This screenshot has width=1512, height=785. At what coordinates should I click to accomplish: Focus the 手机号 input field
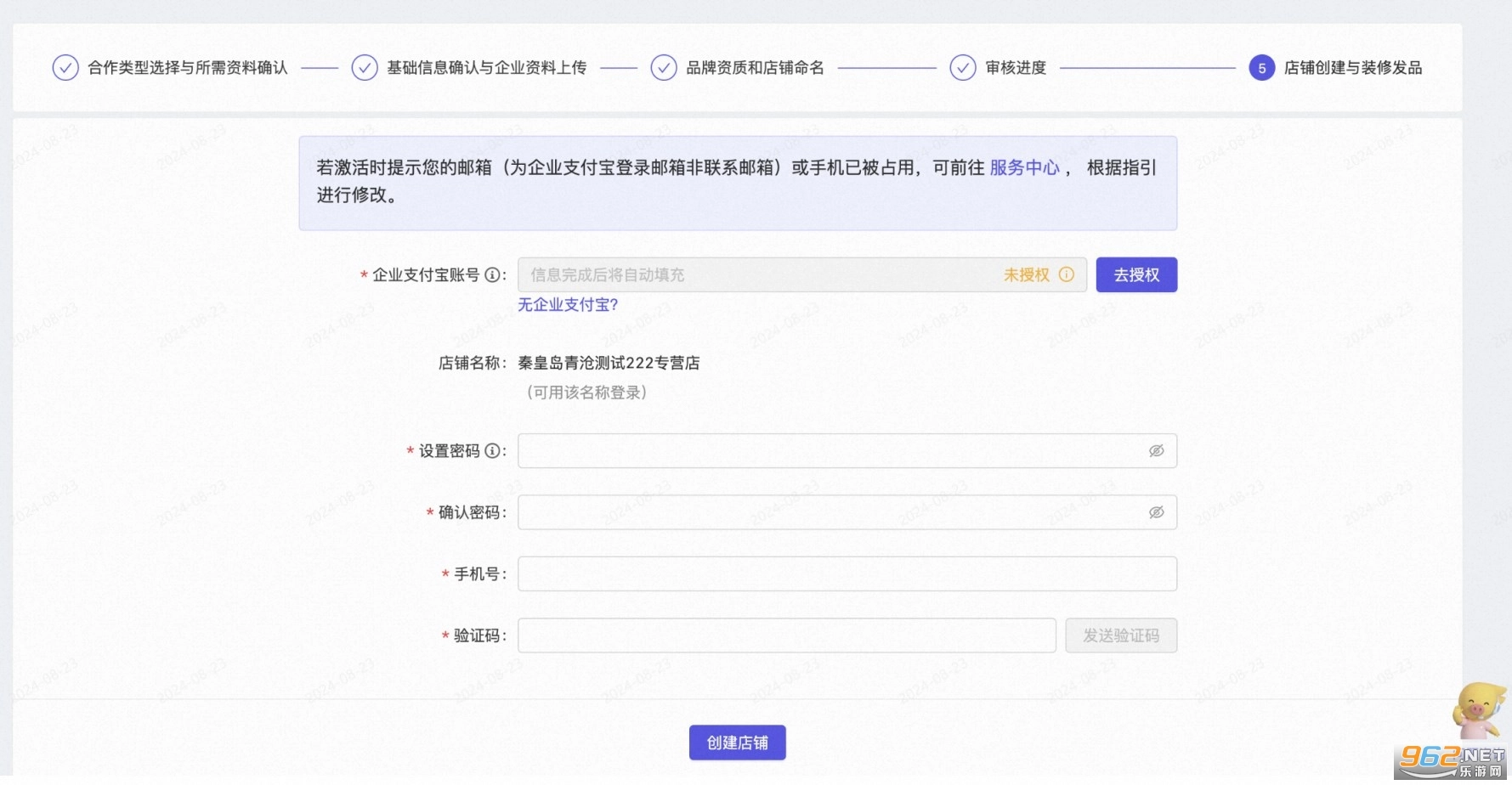(x=847, y=574)
